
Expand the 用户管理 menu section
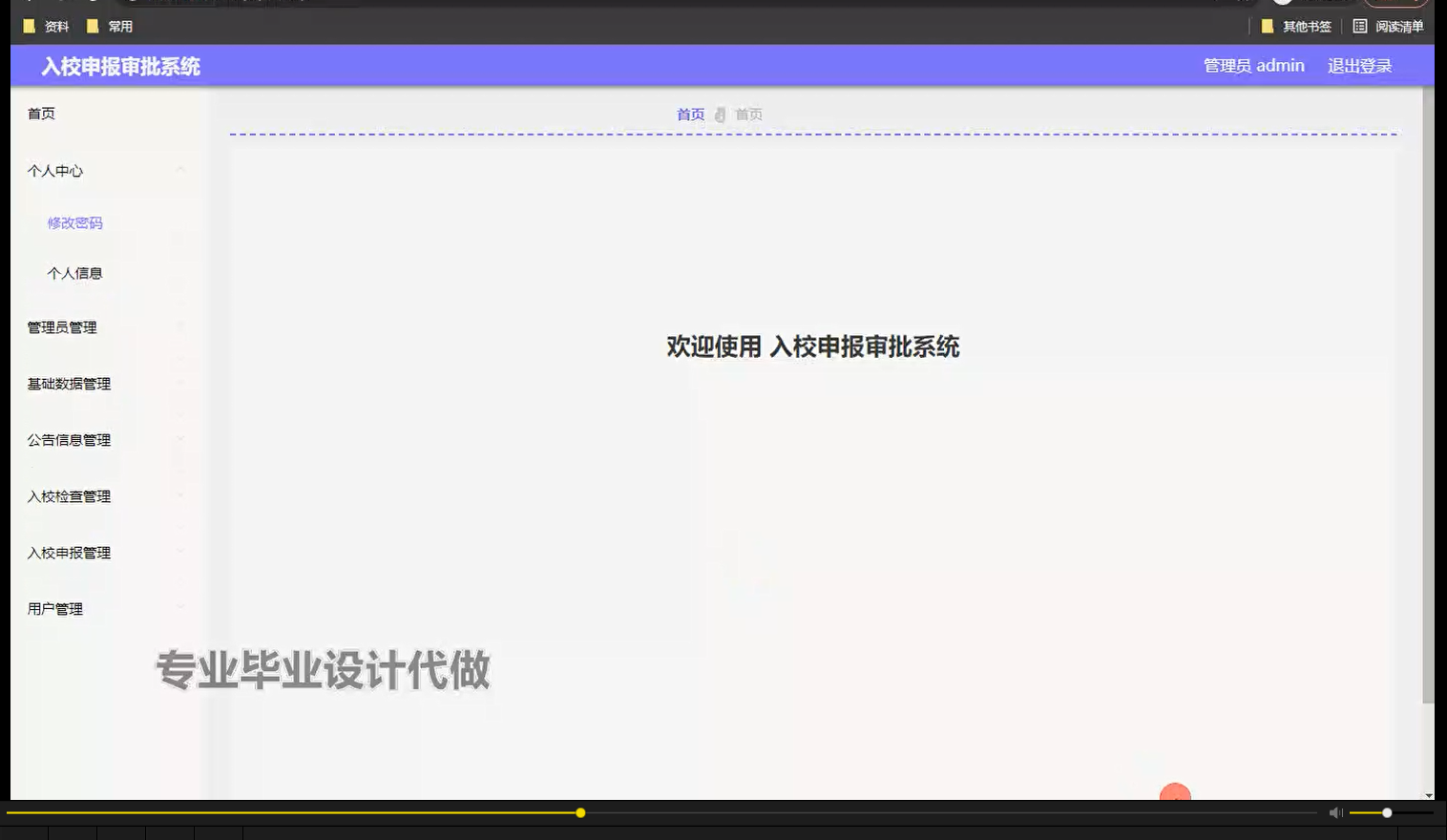point(54,609)
